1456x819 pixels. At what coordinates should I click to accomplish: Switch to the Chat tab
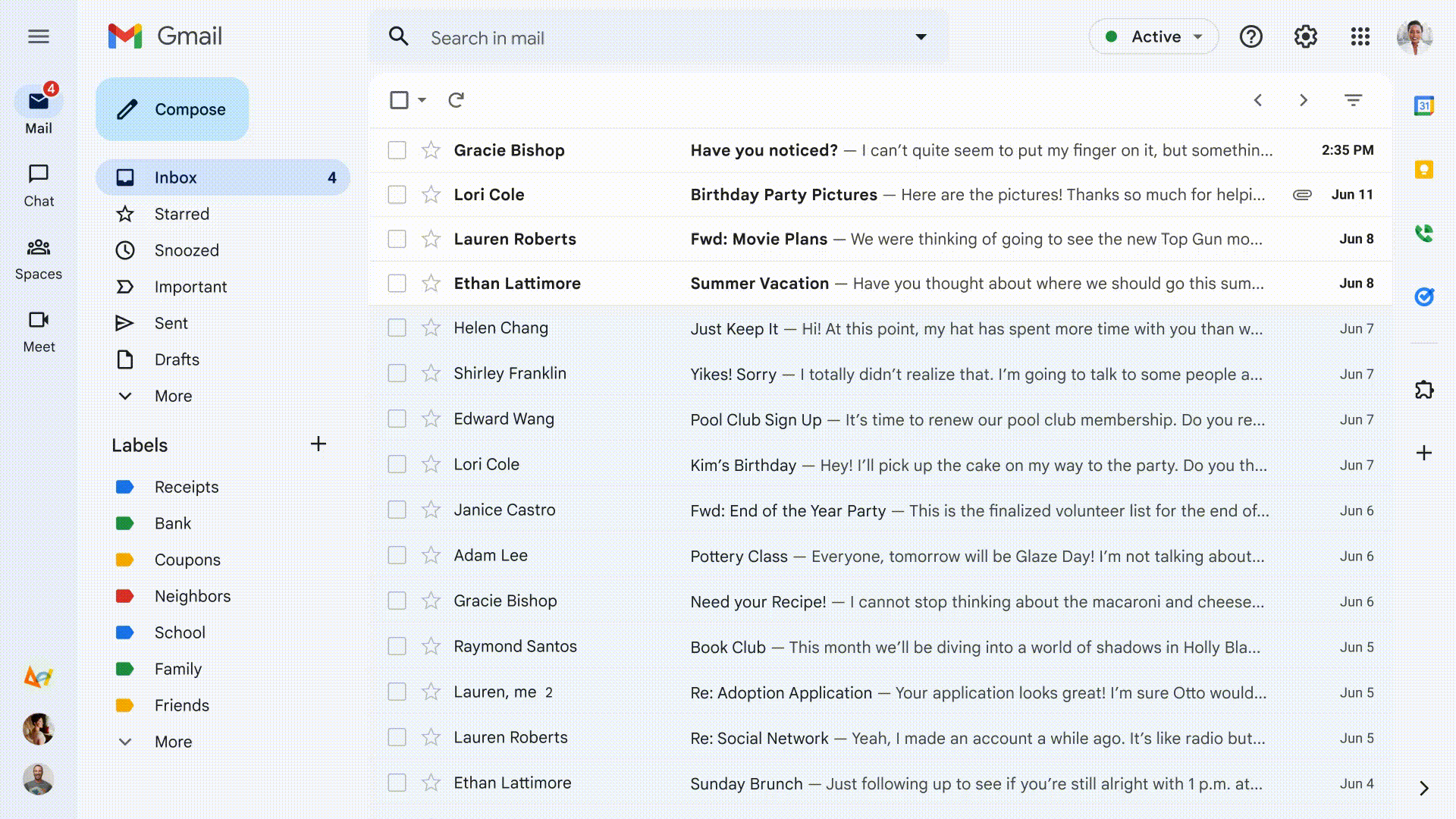(x=39, y=185)
